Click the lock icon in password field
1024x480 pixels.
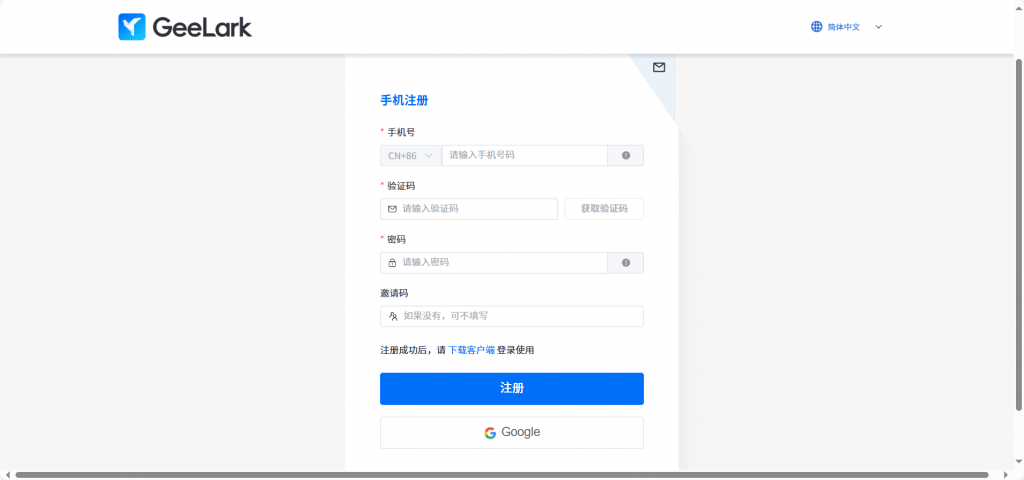(392, 263)
